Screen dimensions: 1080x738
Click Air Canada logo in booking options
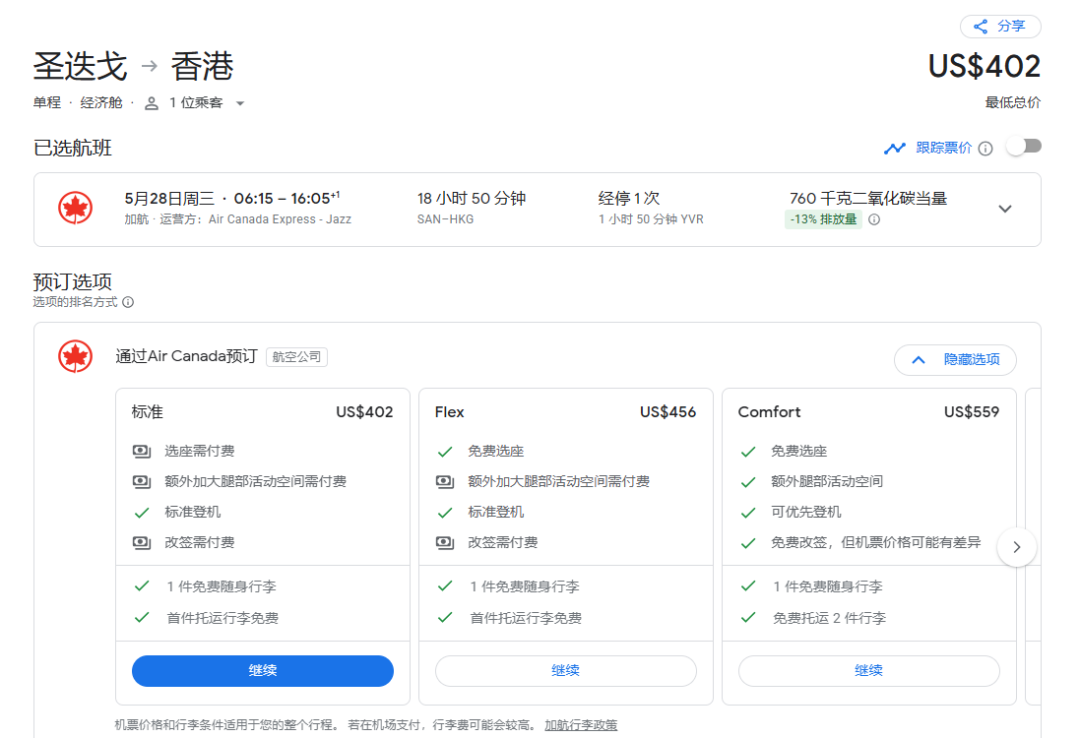75,356
